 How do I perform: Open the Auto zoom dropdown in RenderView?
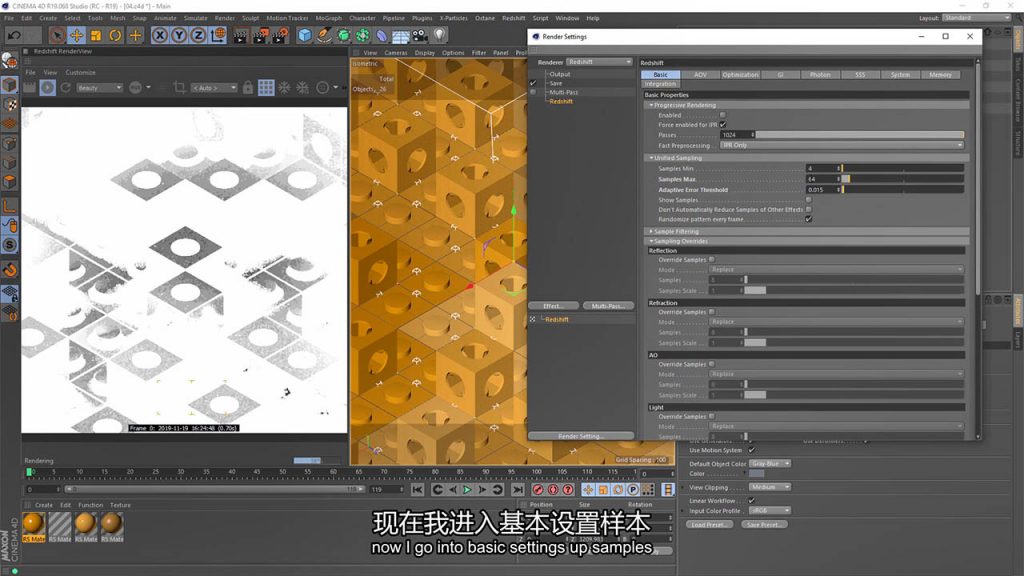214,88
